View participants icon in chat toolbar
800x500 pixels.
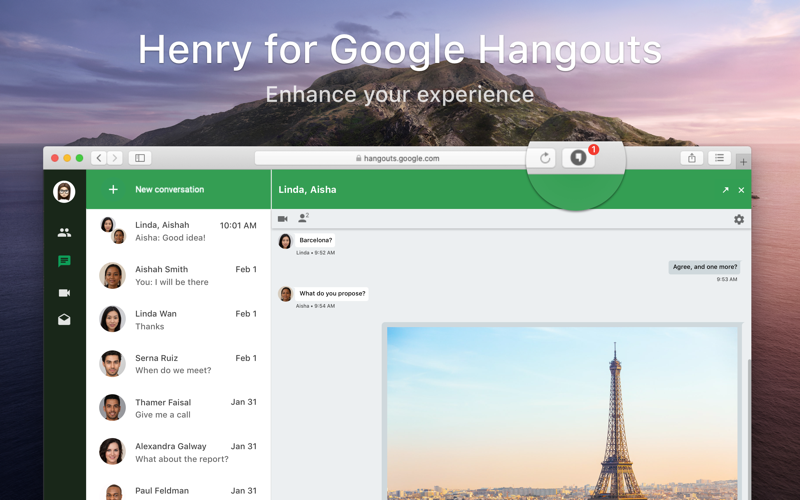click(304, 218)
